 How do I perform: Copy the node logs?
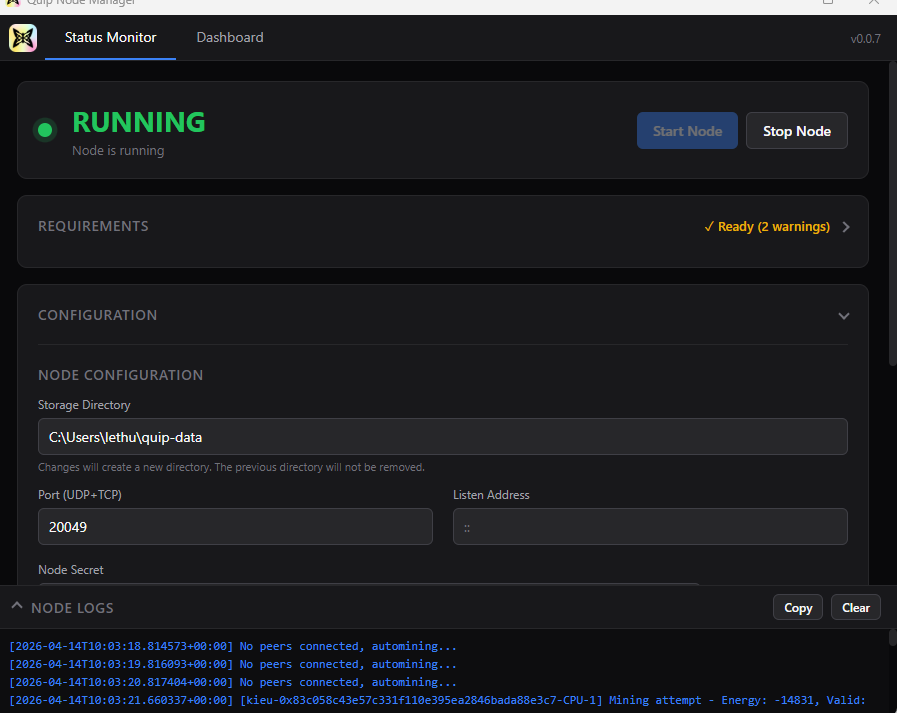click(797, 608)
